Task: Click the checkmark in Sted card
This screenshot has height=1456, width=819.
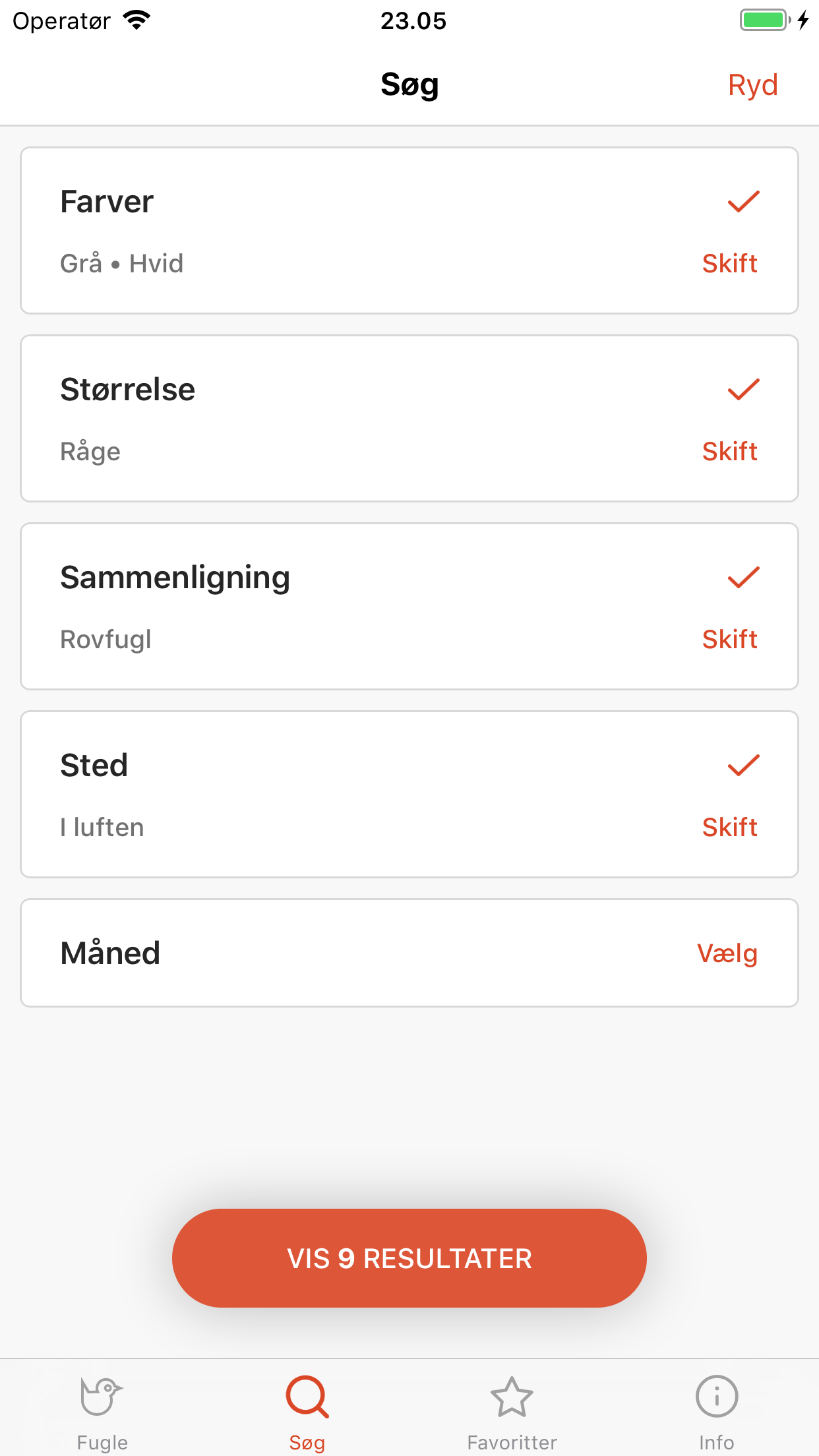Action: click(x=743, y=765)
